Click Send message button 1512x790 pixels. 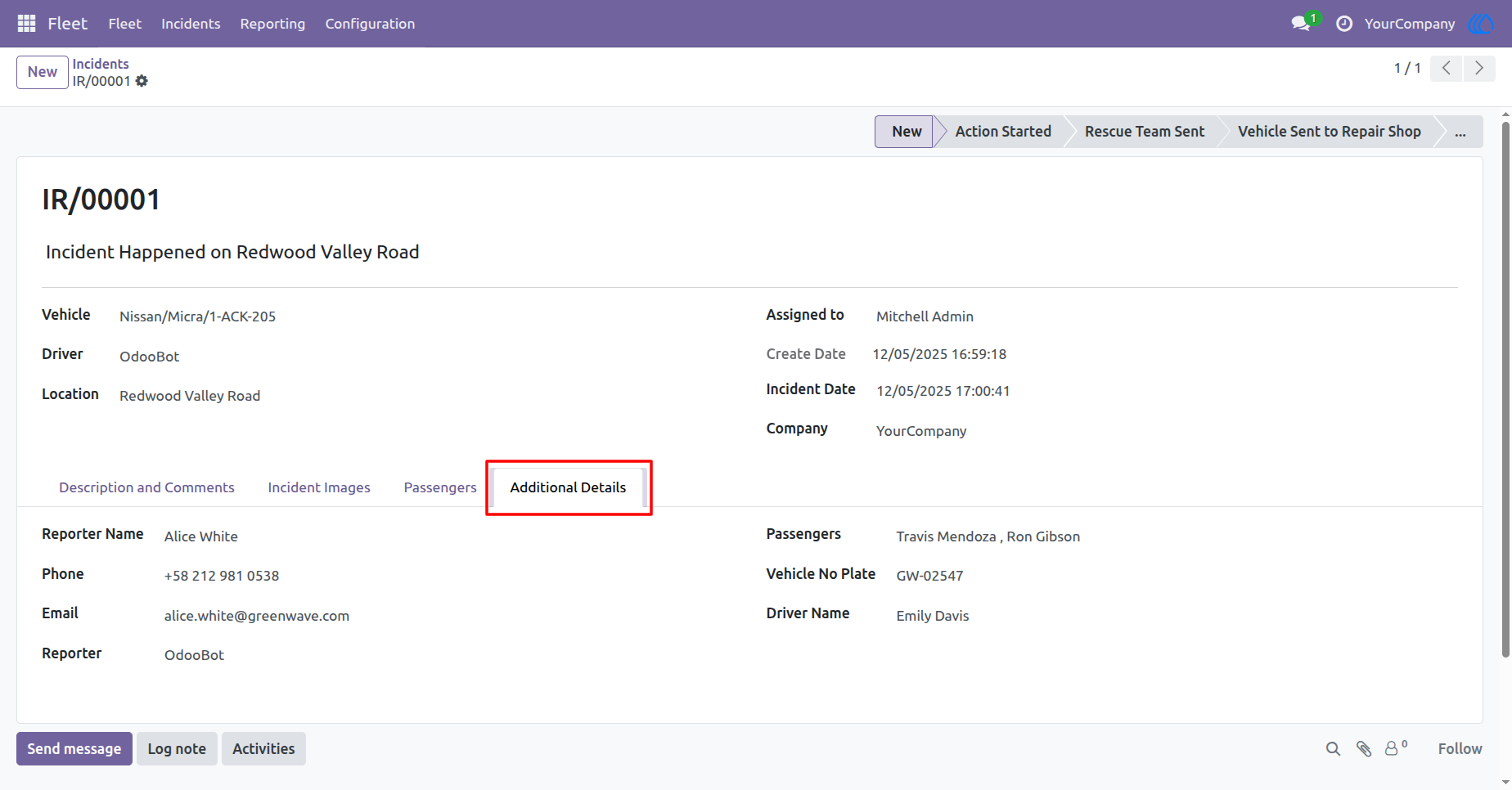click(74, 749)
